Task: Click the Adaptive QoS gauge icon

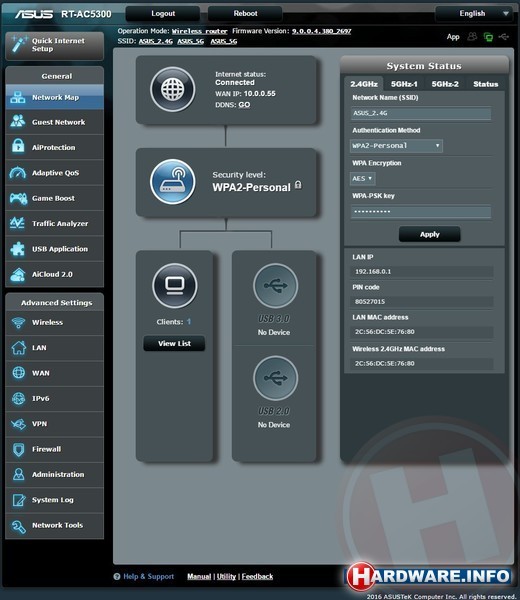Action: [x=18, y=173]
